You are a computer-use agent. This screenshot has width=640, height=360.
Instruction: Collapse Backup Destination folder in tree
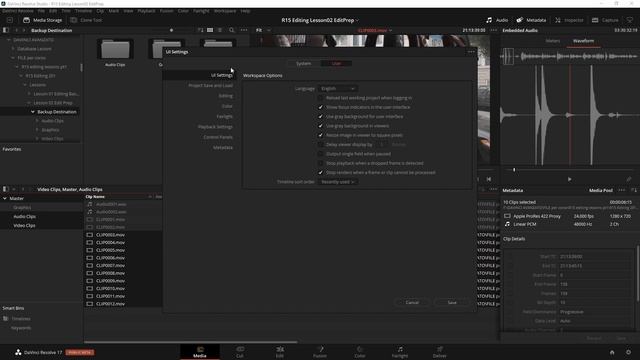(33, 112)
